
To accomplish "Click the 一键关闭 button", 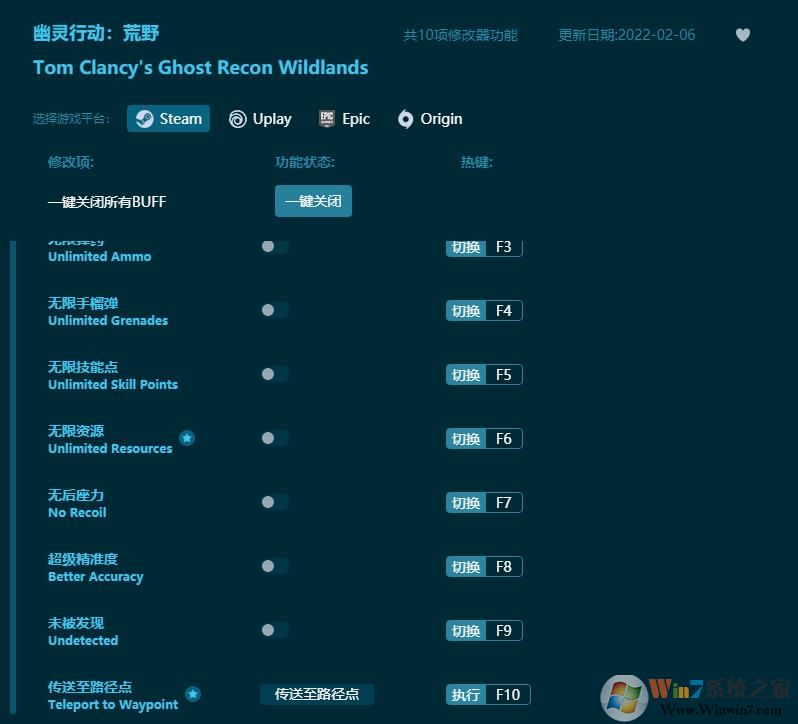I will [314, 201].
